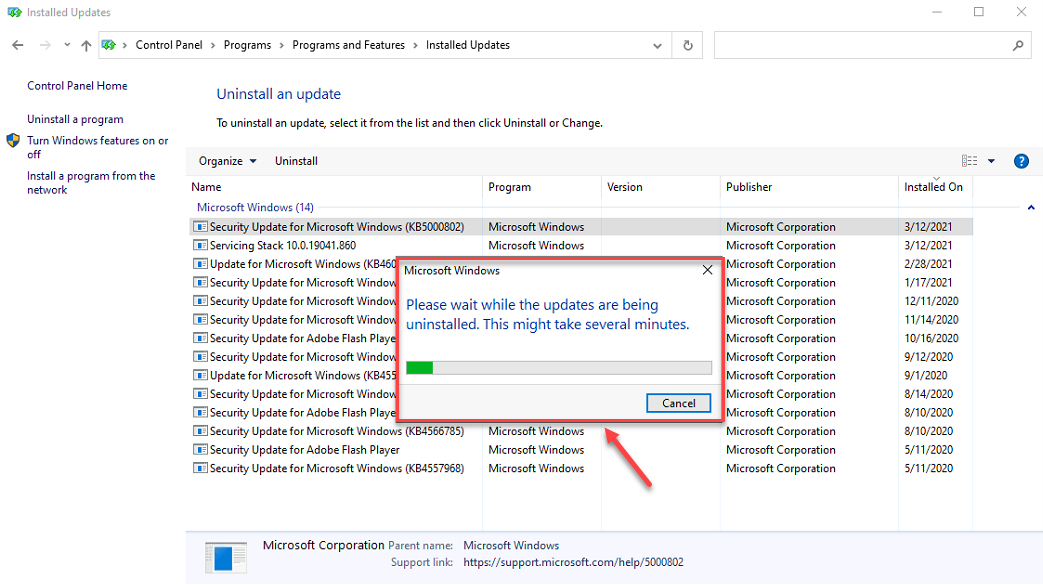
Task: Select Servicing Stack 10.0.19041.860 row icon
Action: click(200, 246)
